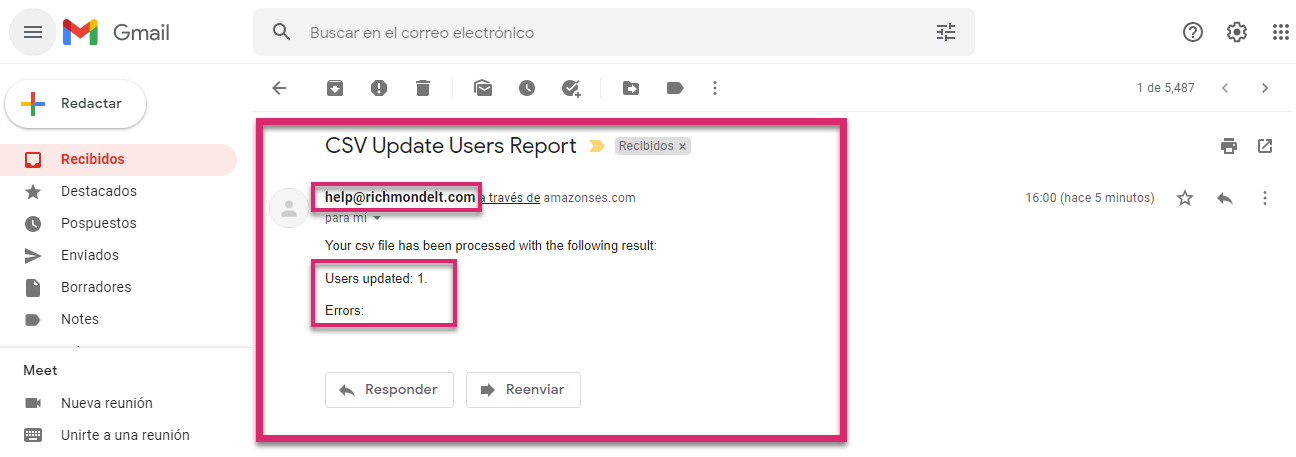Snooze email with the clock icon

point(527,88)
